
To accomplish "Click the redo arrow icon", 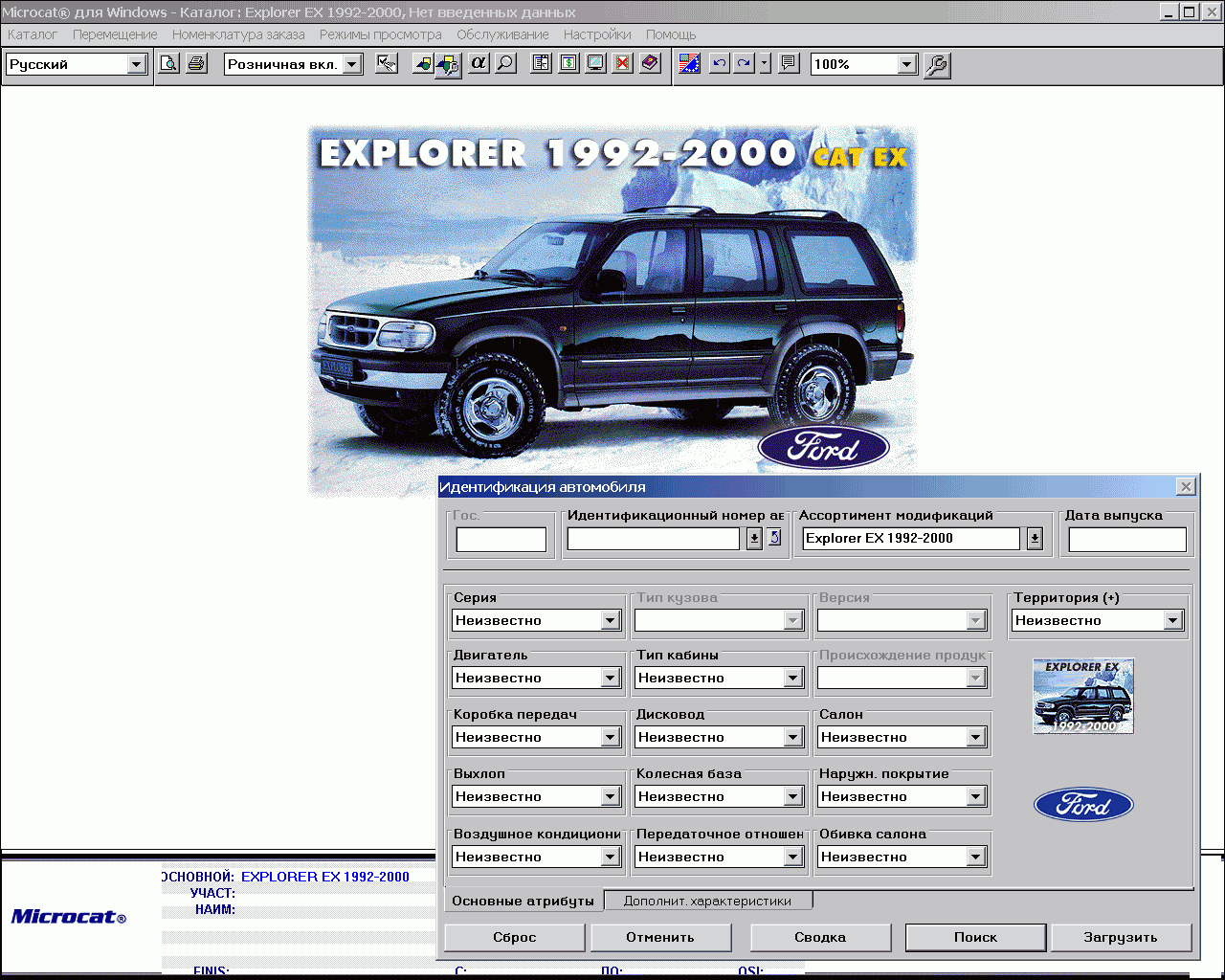I will (x=744, y=64).
